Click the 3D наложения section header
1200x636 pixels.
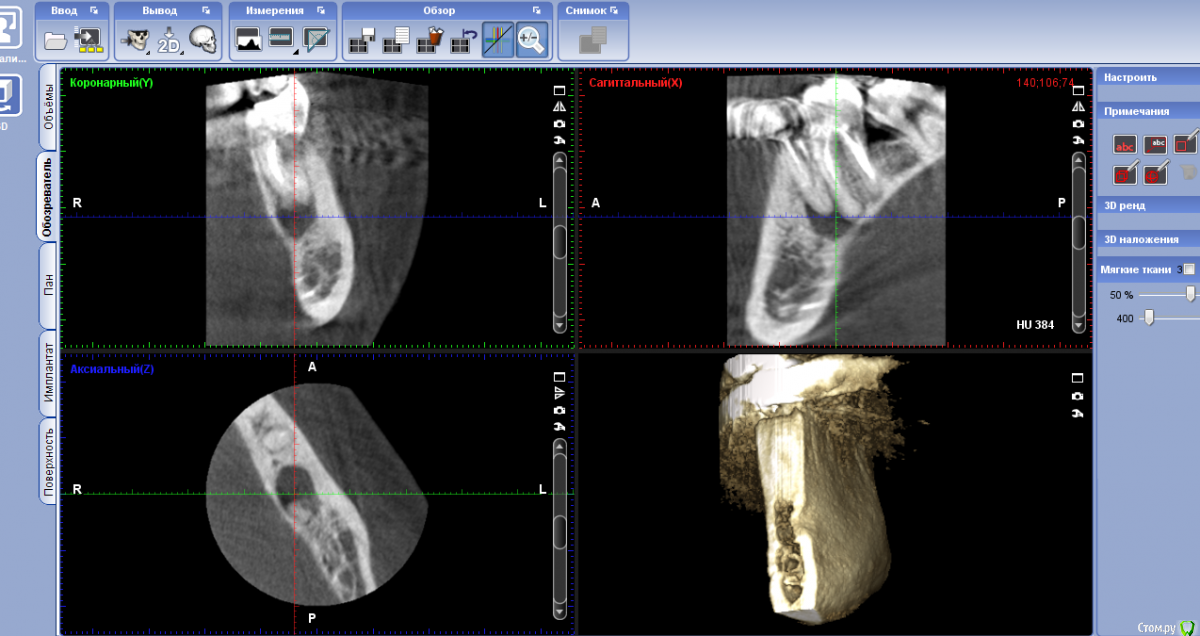tap(1140, 239)
